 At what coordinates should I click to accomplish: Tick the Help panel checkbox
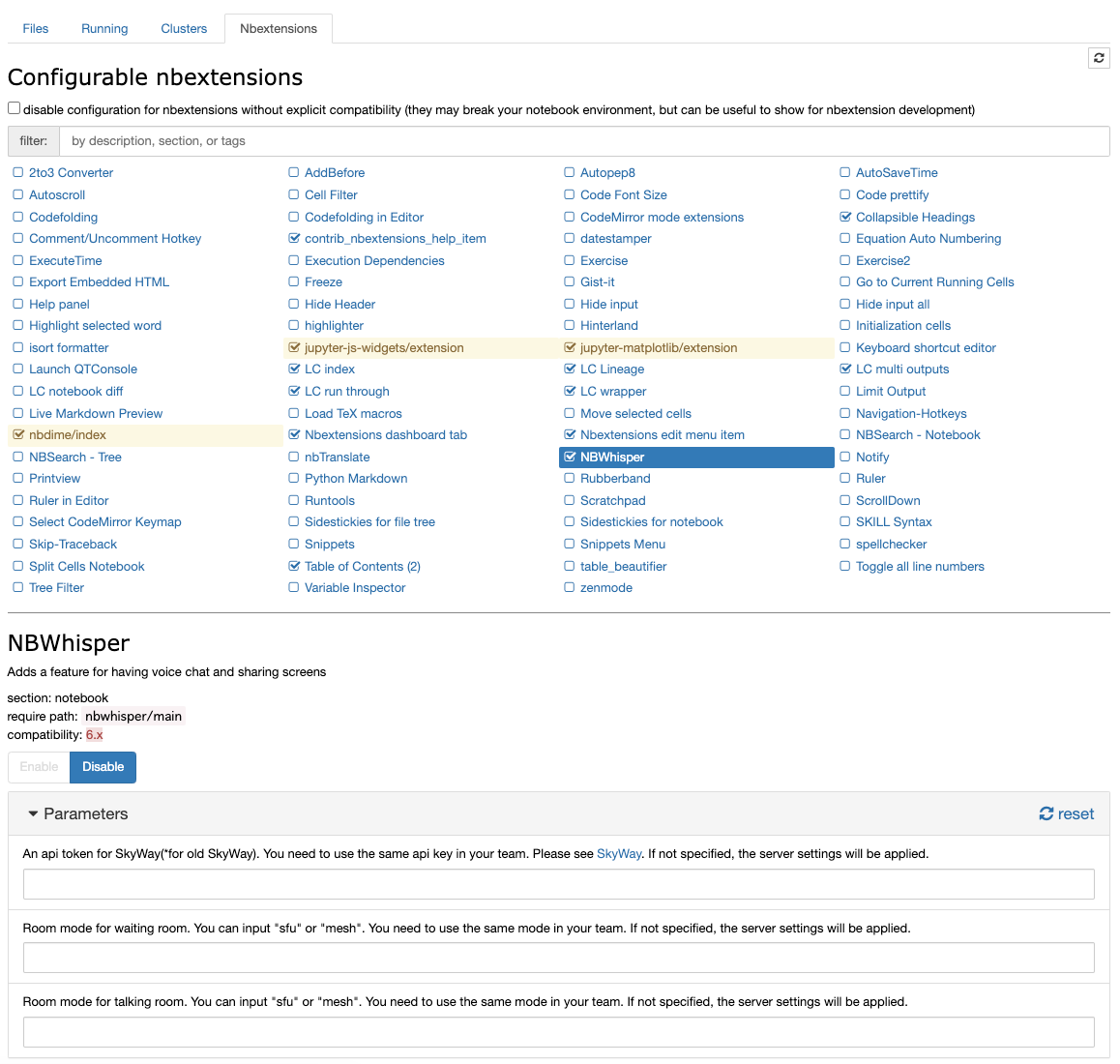(x=17, y=304)
